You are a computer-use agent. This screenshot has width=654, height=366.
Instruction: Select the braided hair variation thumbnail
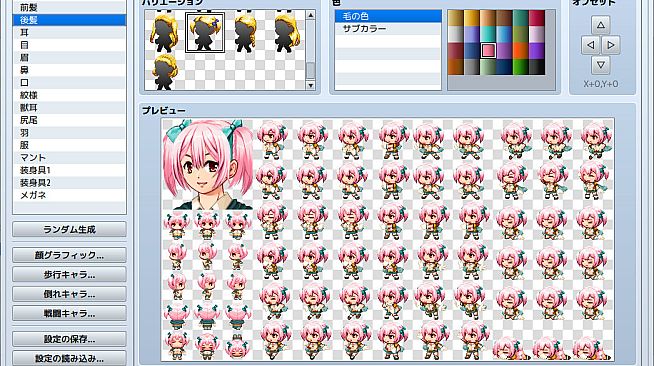pyautogui.click(x=245, y=33)
